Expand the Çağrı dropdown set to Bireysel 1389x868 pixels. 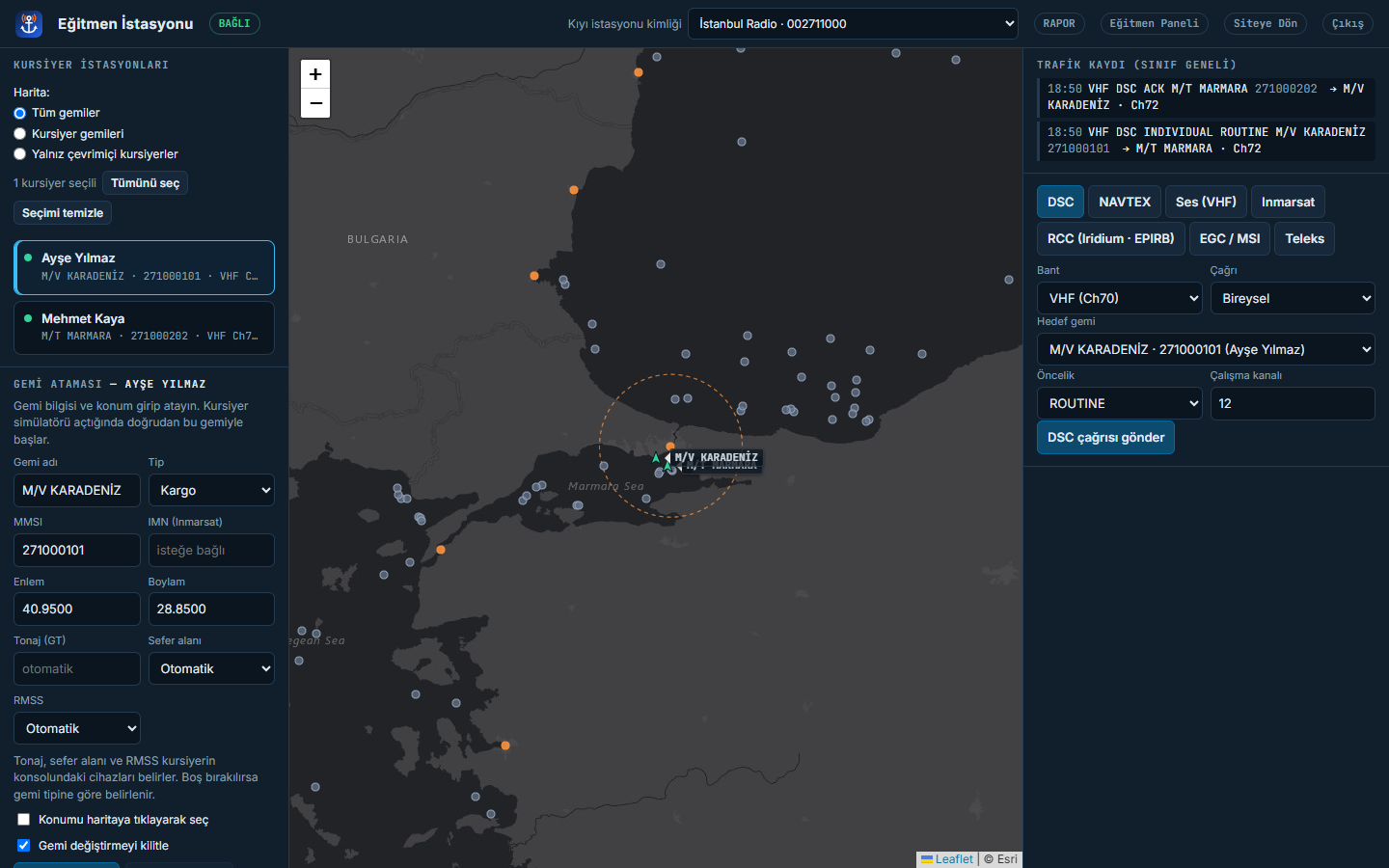tap(1293, 298)
